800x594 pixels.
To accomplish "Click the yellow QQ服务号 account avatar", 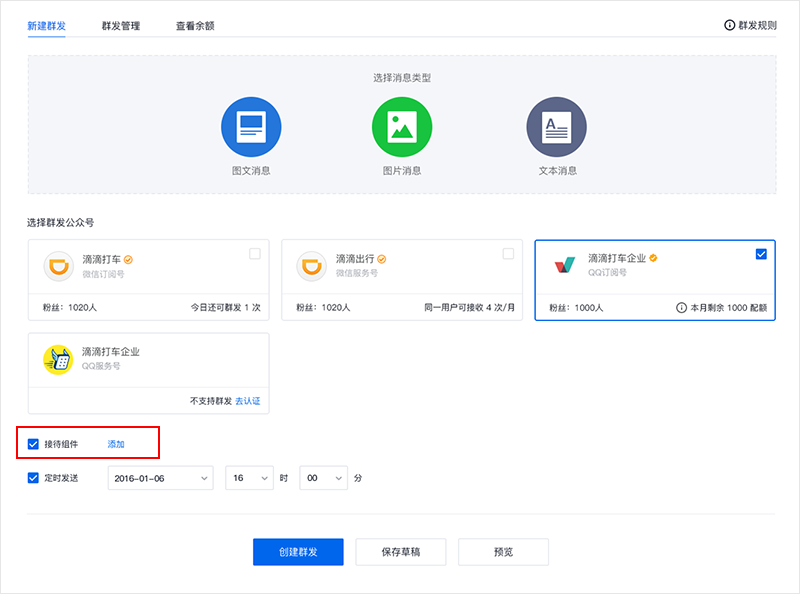I will [x=58, y=360].
